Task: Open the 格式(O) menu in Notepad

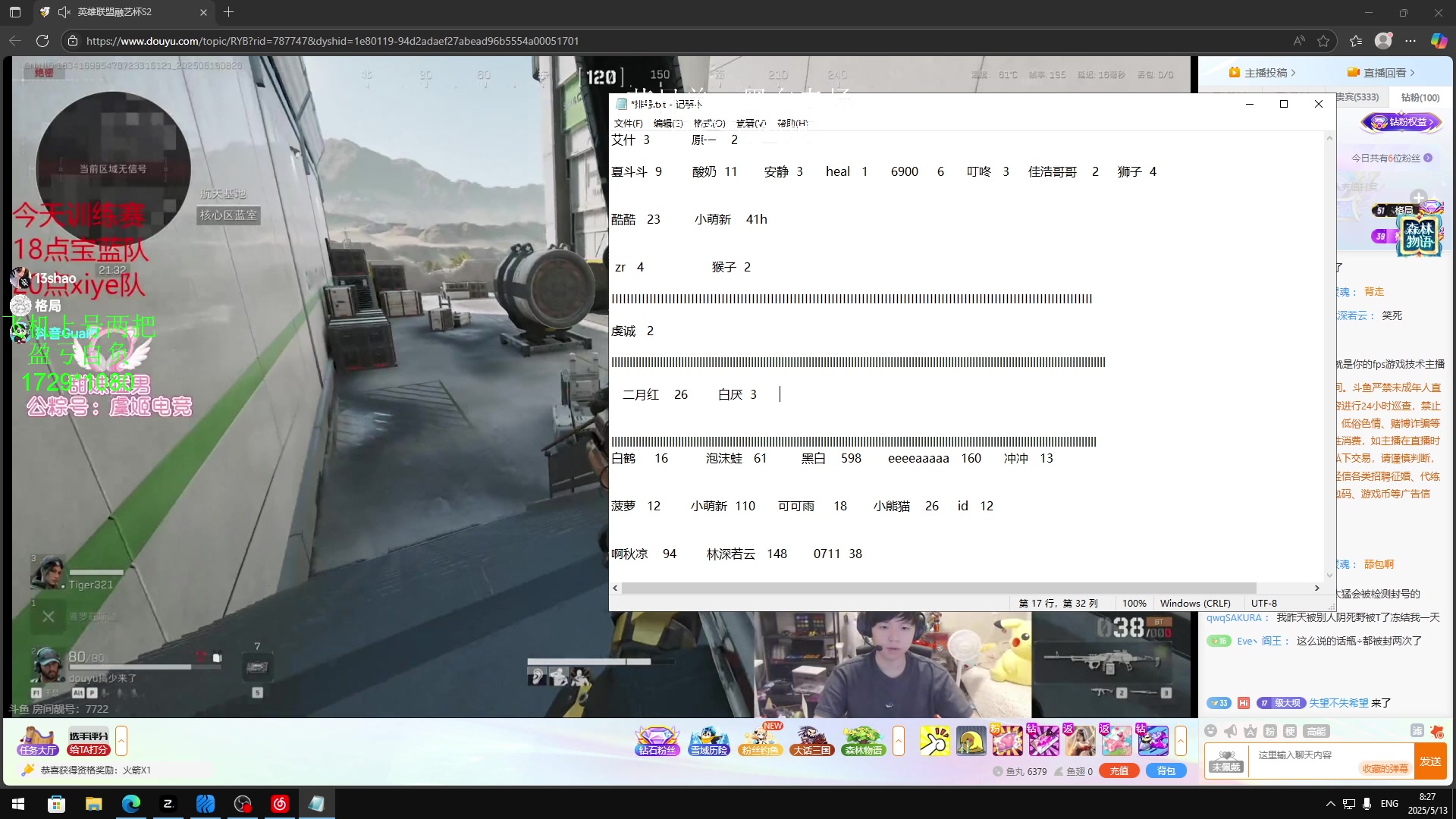Action: point(709,123)
